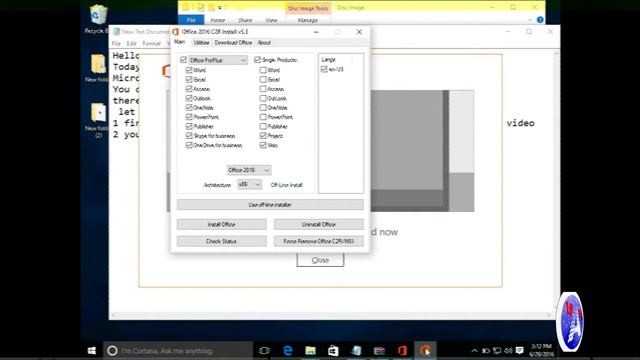Open Notepad's File menu
Viewport: 640px width, 360px height.
click(x=116, y=43)
